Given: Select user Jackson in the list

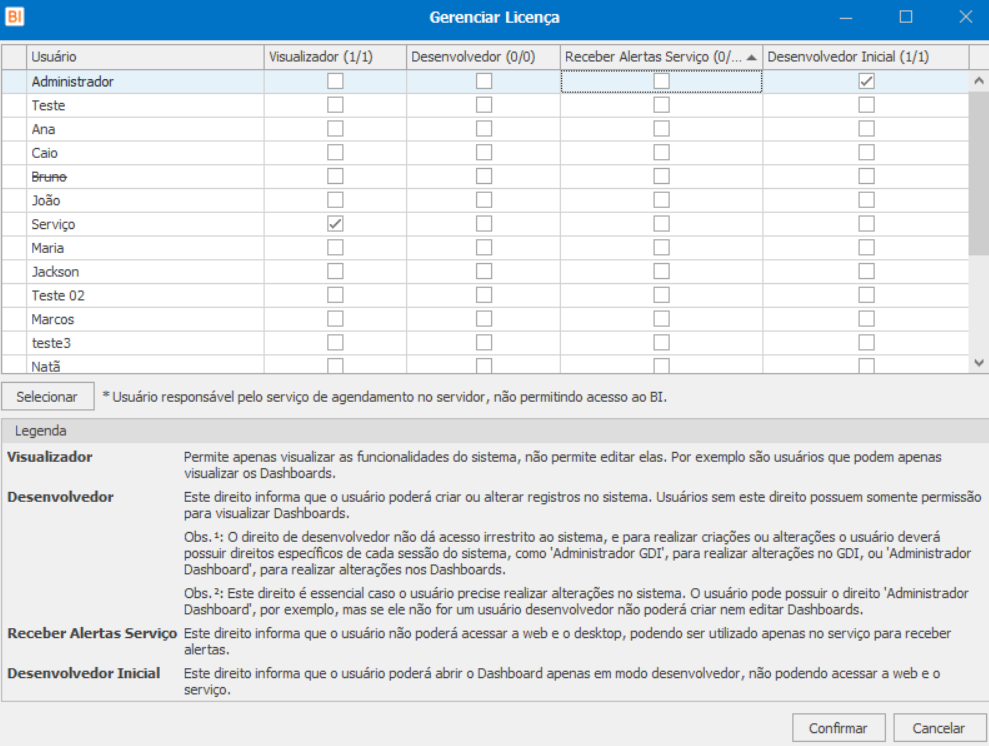Looking at the screenshot, I should click(x=56, y=272).
